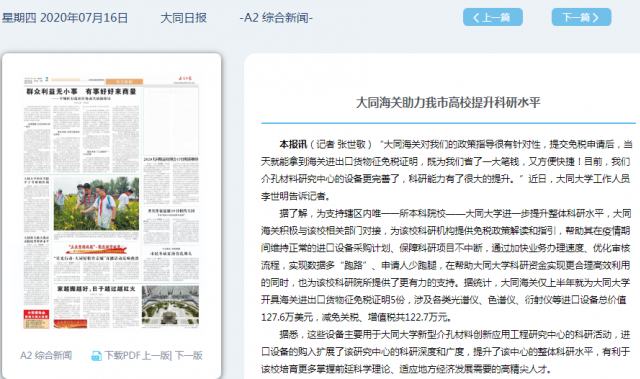640x379 pixels.
Task: Open article 家越搬越好,日子越过越红火 on the thumbnail
Action: [x=96, y=289]
